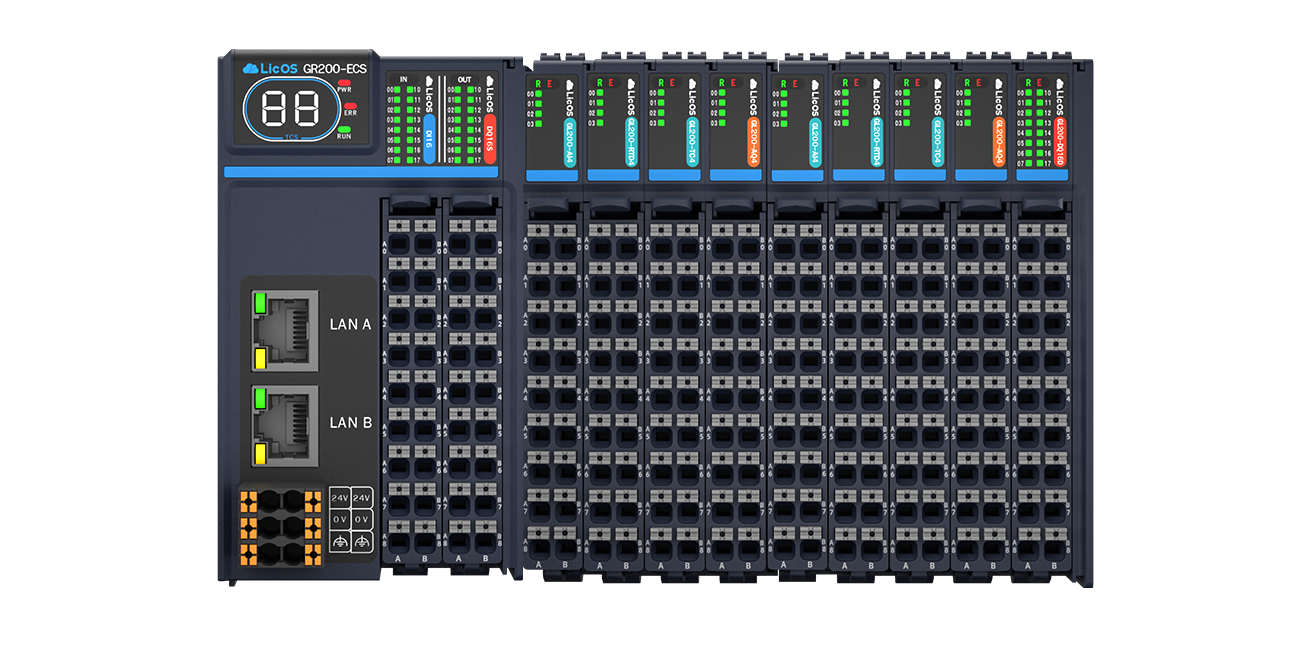The width and height of the screenshot is (1309, 648).
Task: Click the LicOS cloud logo on controller
Action: point(251,68)
